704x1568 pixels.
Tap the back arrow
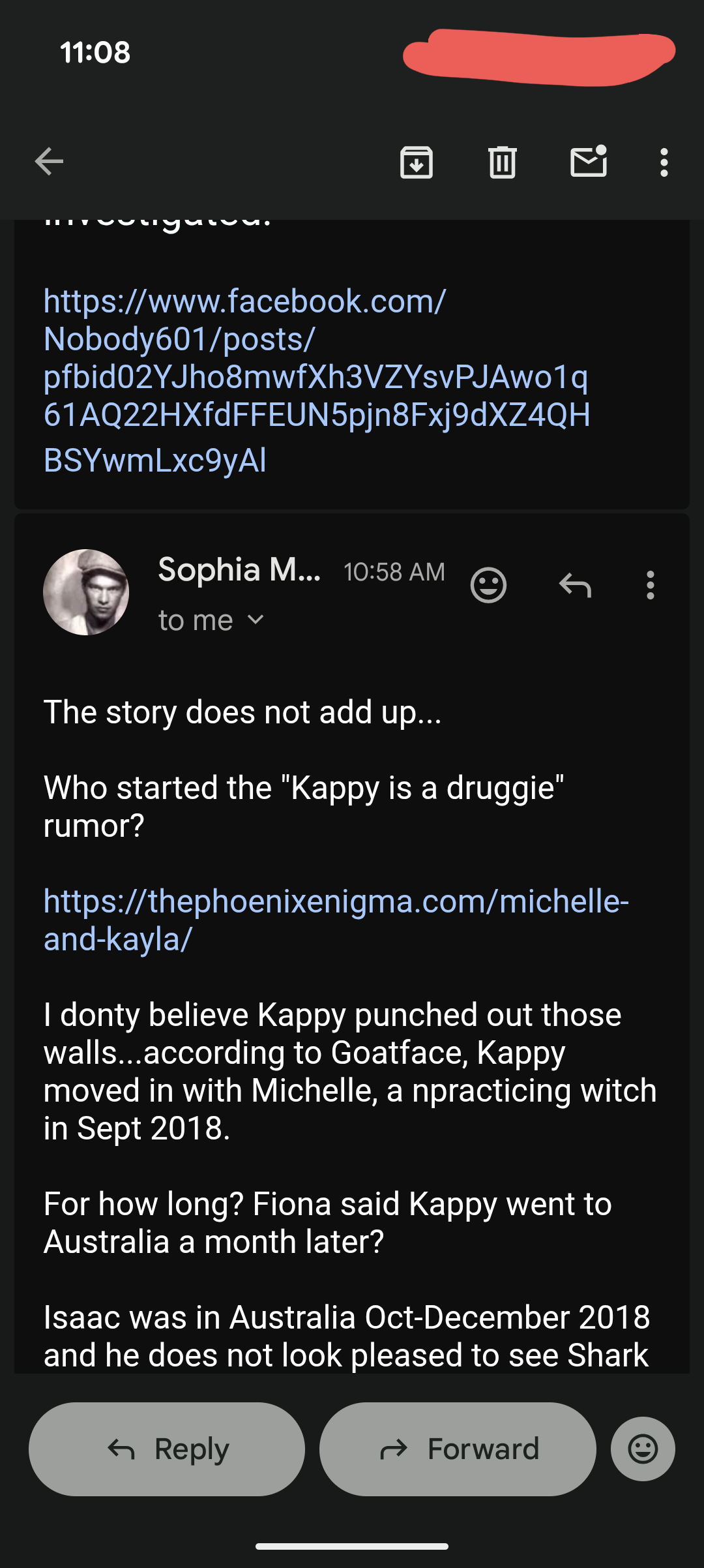click(49, 162)
